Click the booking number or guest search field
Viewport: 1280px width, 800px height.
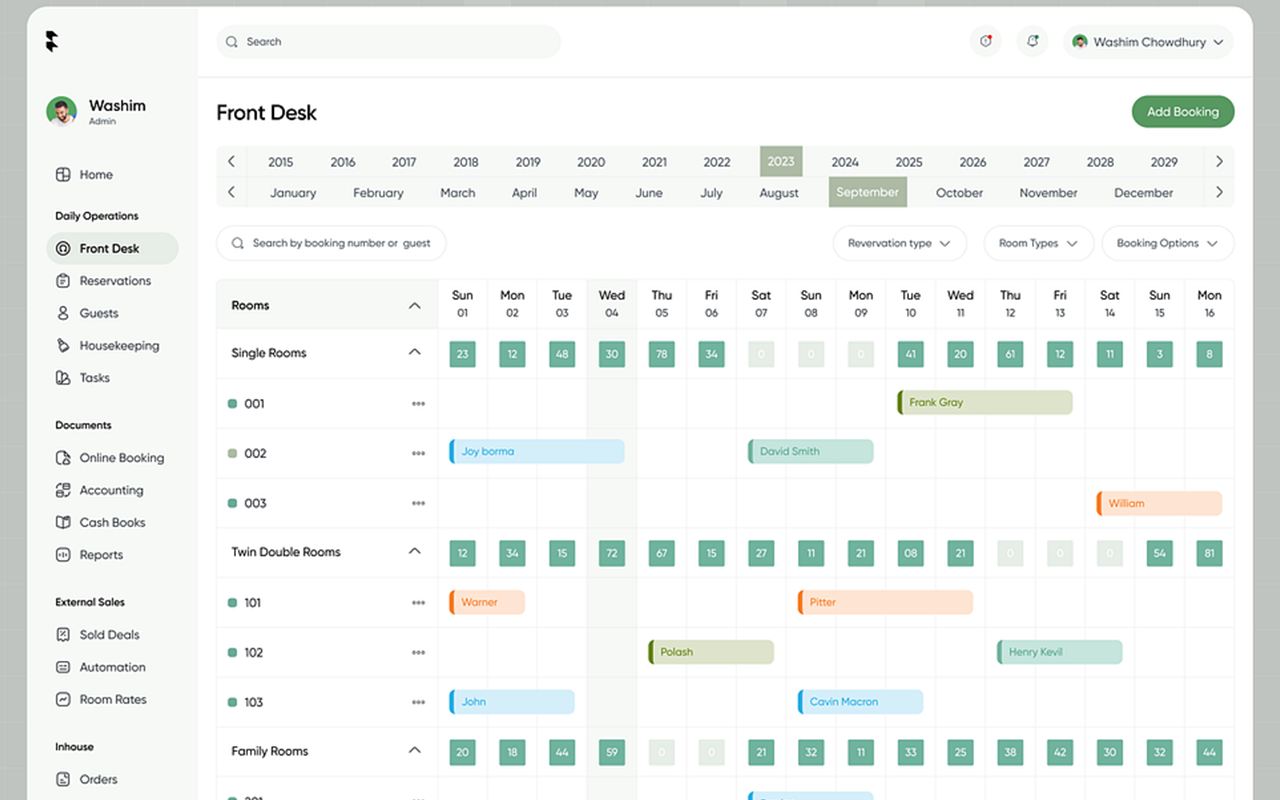click(x=331, y=243)
